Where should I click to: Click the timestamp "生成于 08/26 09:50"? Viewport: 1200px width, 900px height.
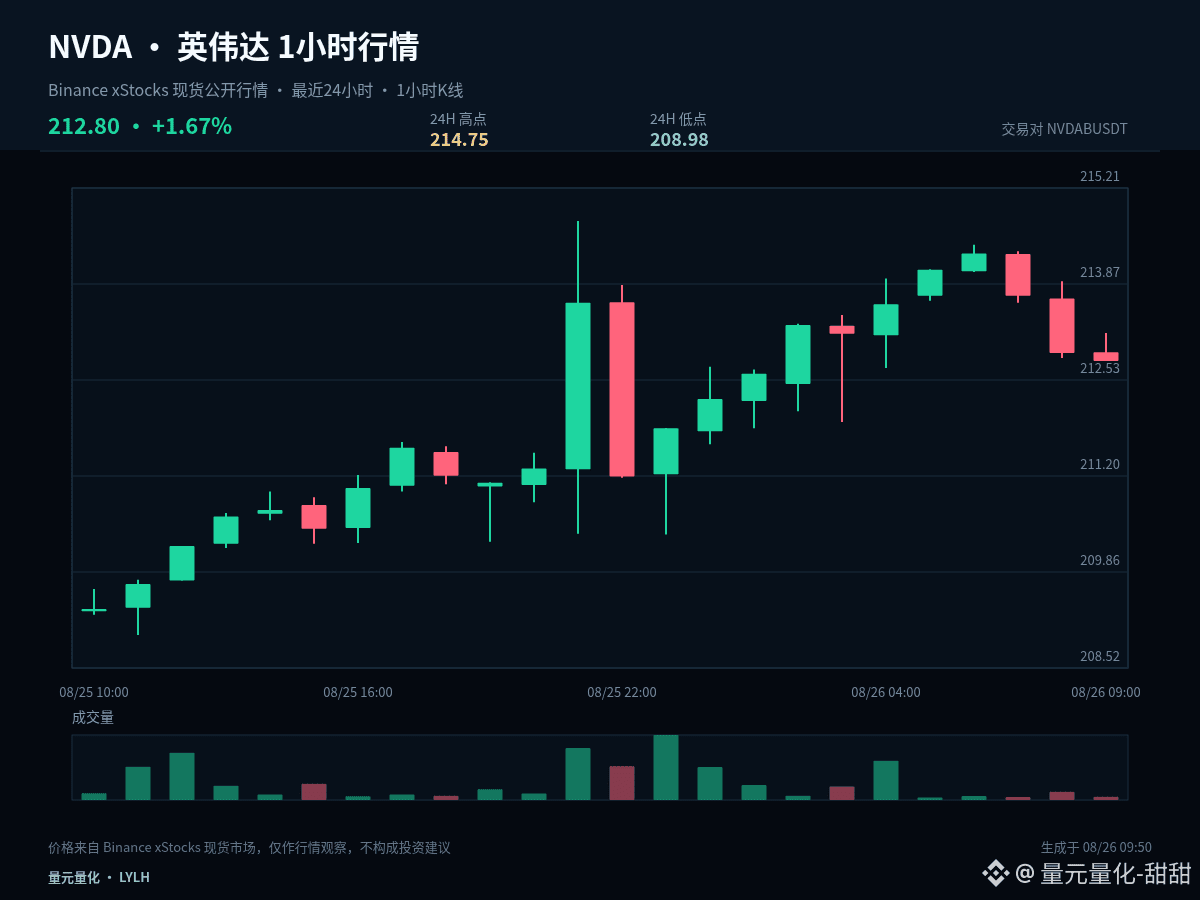pyautogui.click(x=1096, y=848)
